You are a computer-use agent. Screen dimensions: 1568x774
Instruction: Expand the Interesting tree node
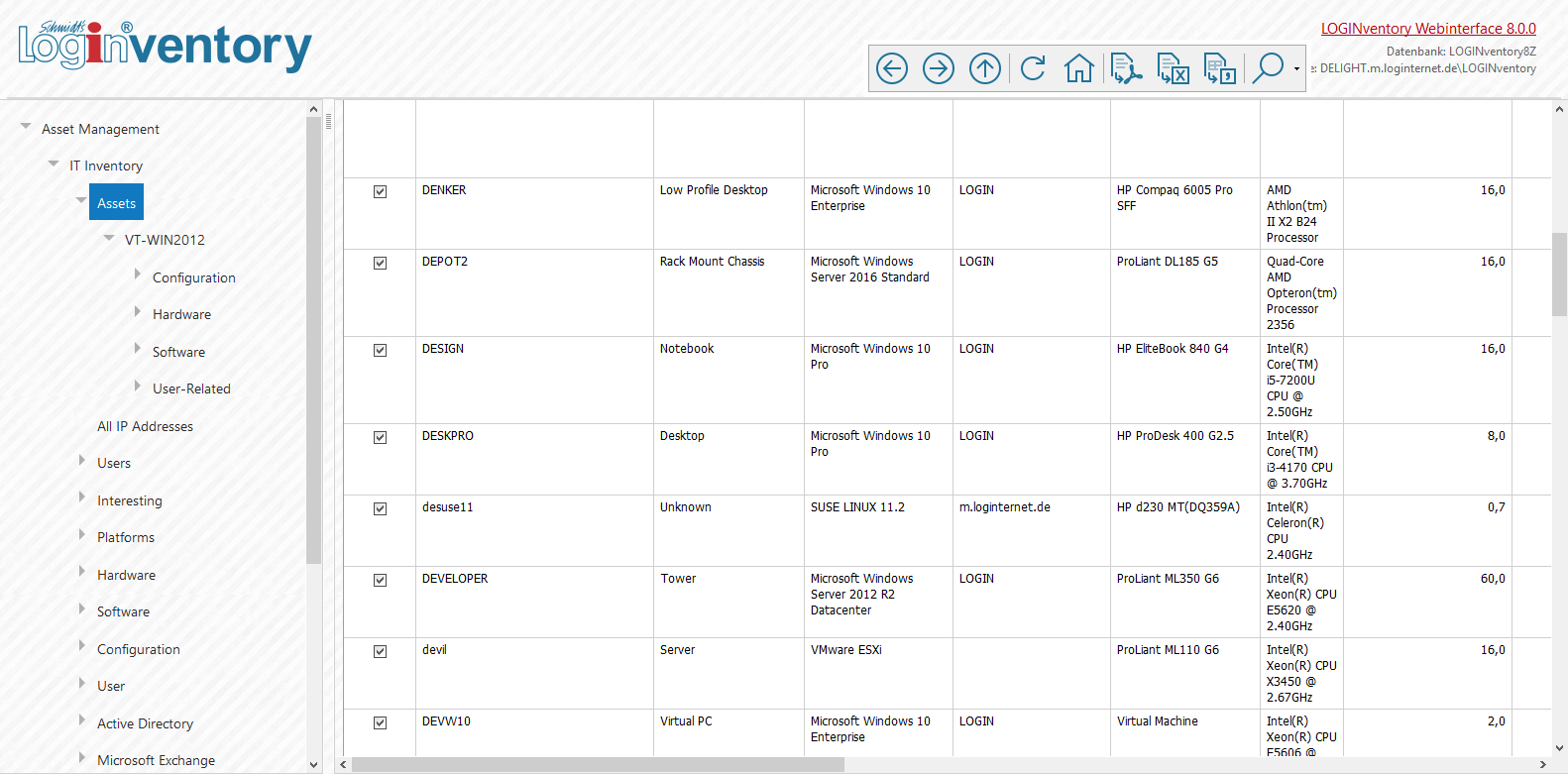tap(82, 498)
